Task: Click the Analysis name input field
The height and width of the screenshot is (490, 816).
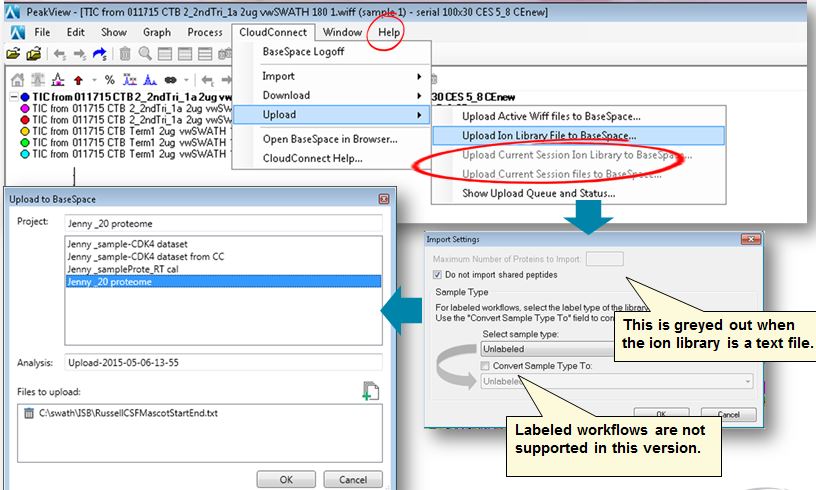Action: (223, 362)
